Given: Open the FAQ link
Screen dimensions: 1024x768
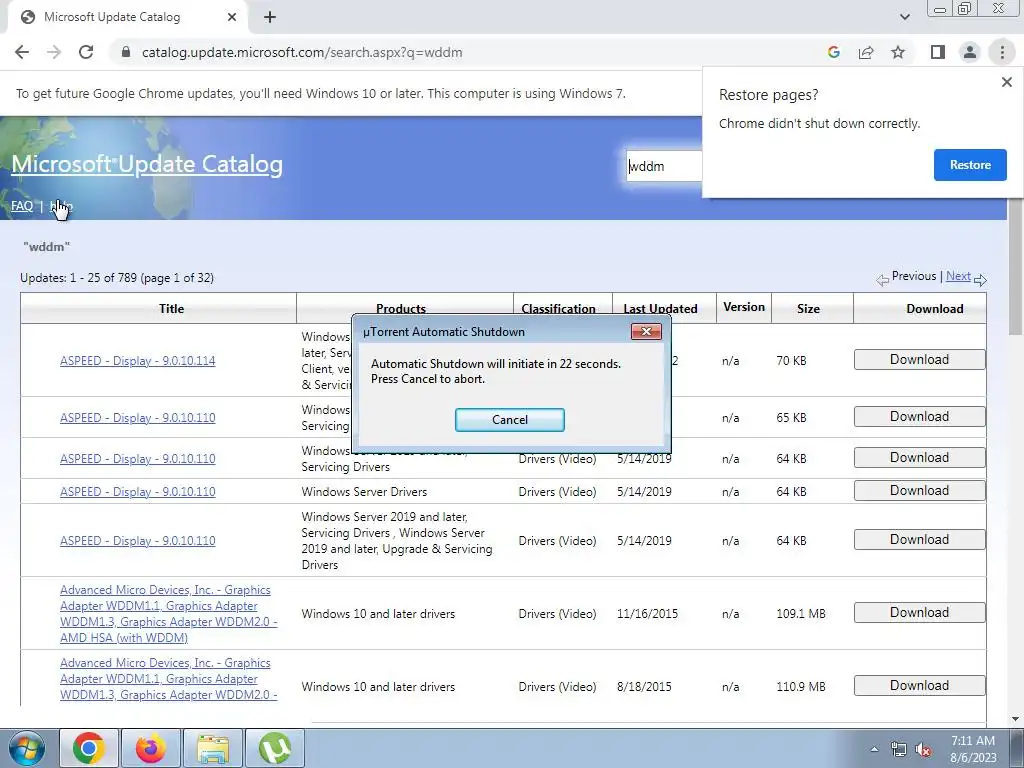Looking at the screenshot, I should point(22,206).
